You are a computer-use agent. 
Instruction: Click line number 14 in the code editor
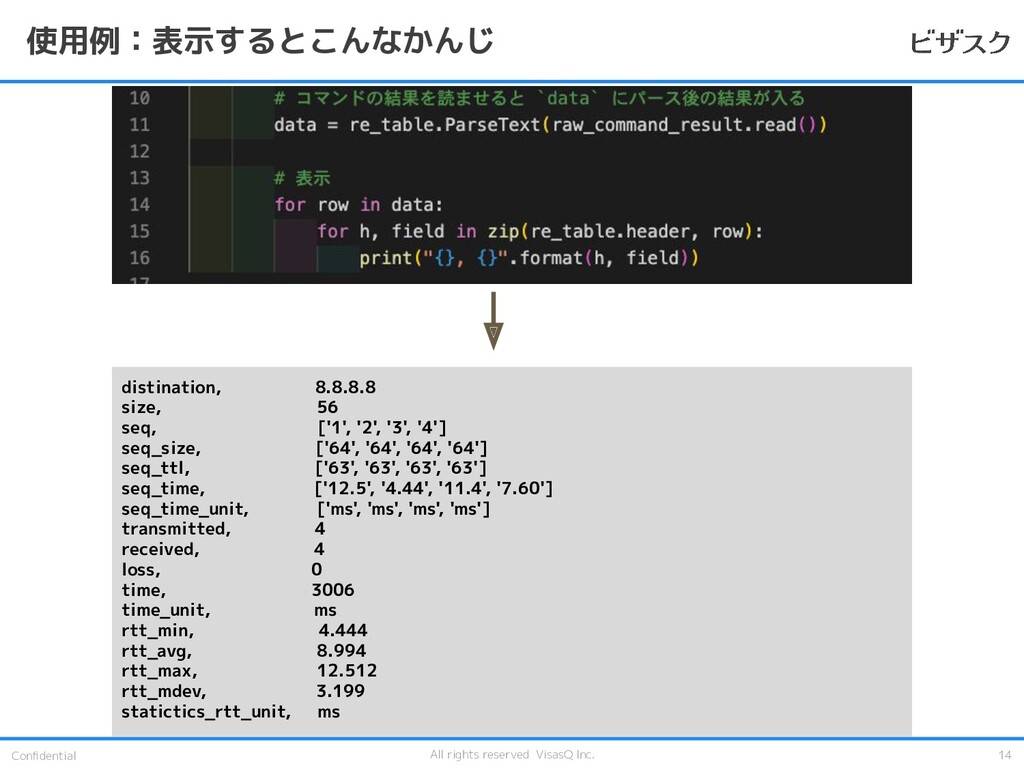point(139,204)
